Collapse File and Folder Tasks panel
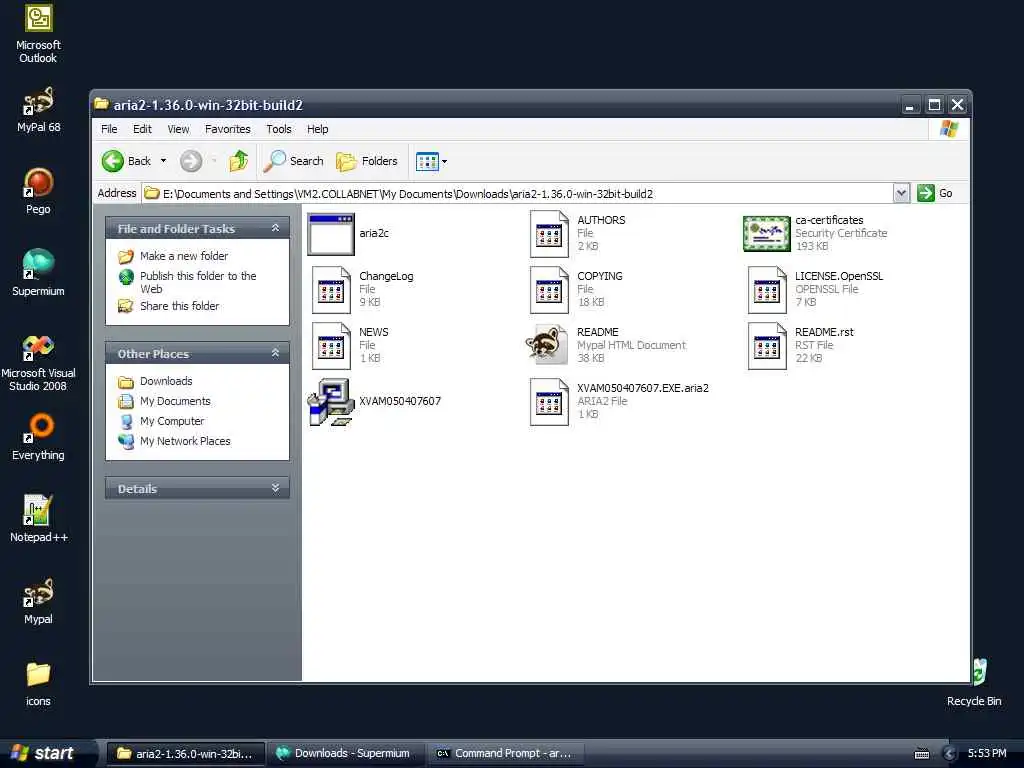1024x768 pixels. click(x=276, y=228)
